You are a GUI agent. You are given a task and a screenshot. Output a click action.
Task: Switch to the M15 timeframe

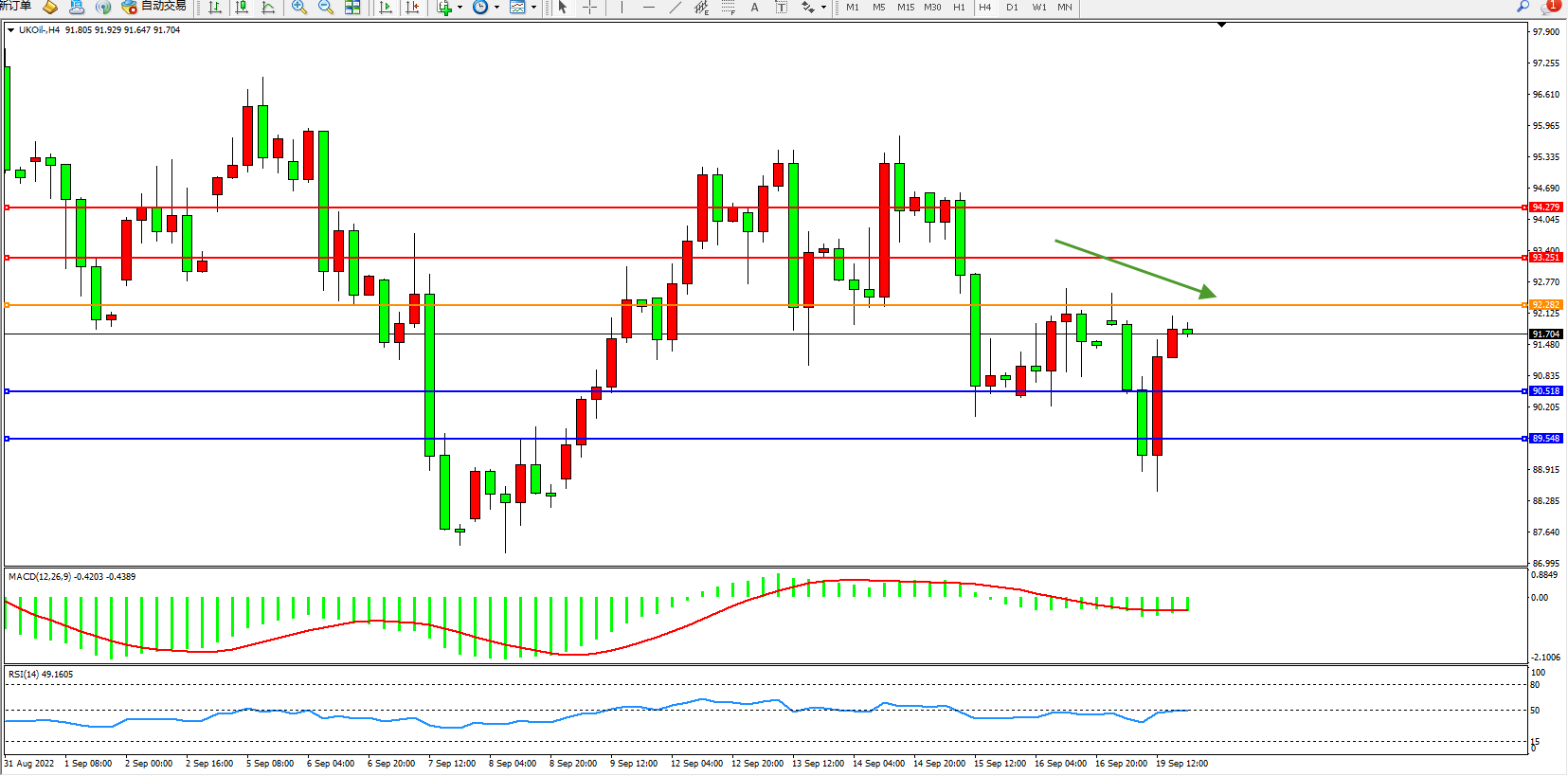[906, 8]
